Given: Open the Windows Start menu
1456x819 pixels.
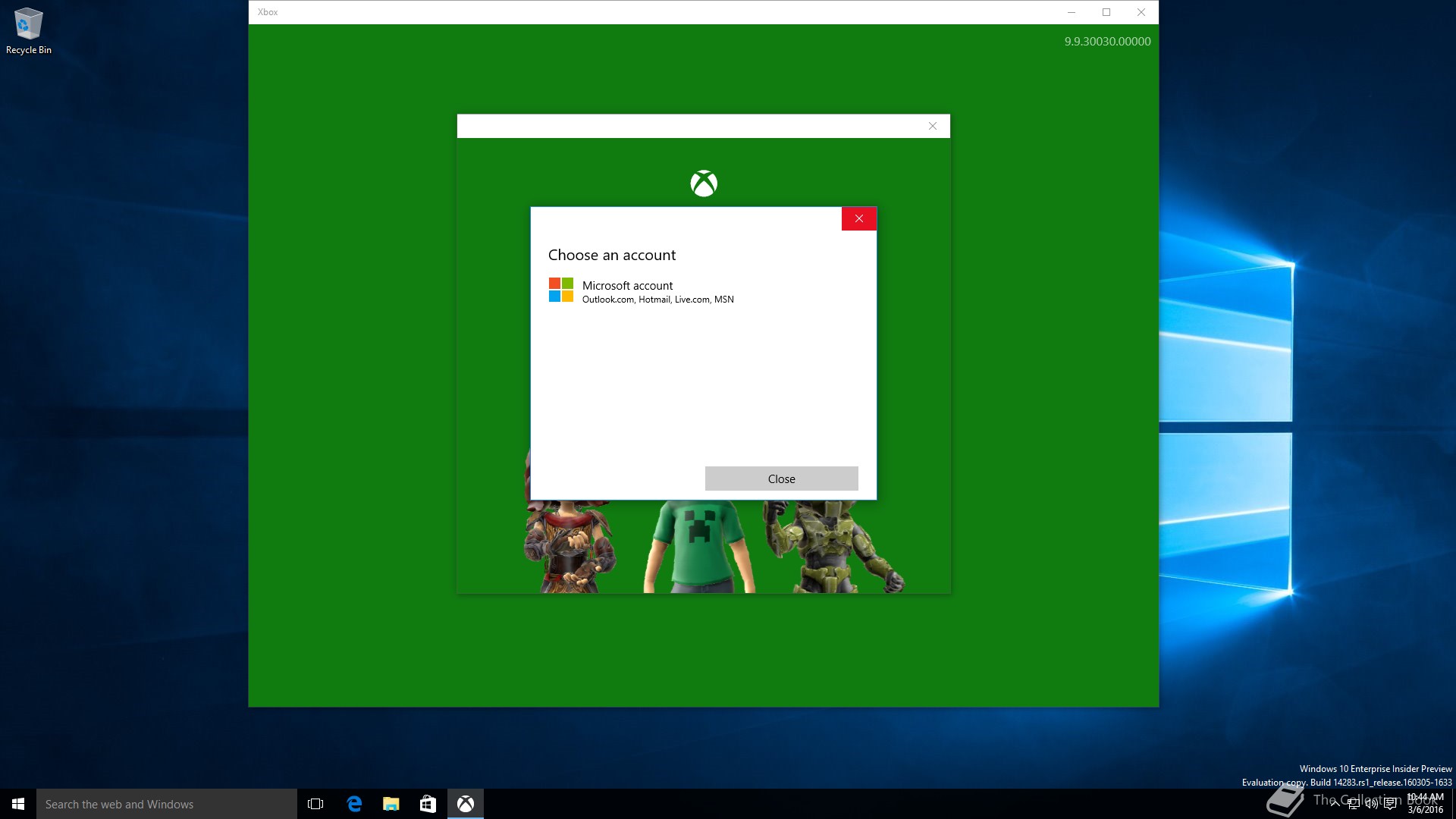Looking at the screenshot, I should [18, 804].
